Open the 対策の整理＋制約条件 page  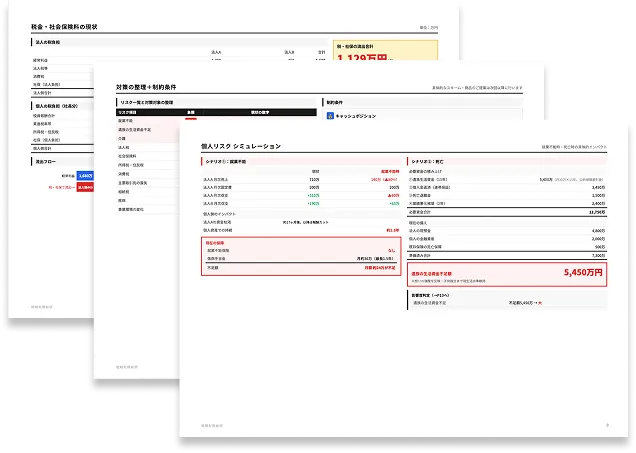(x=160, y=89)
